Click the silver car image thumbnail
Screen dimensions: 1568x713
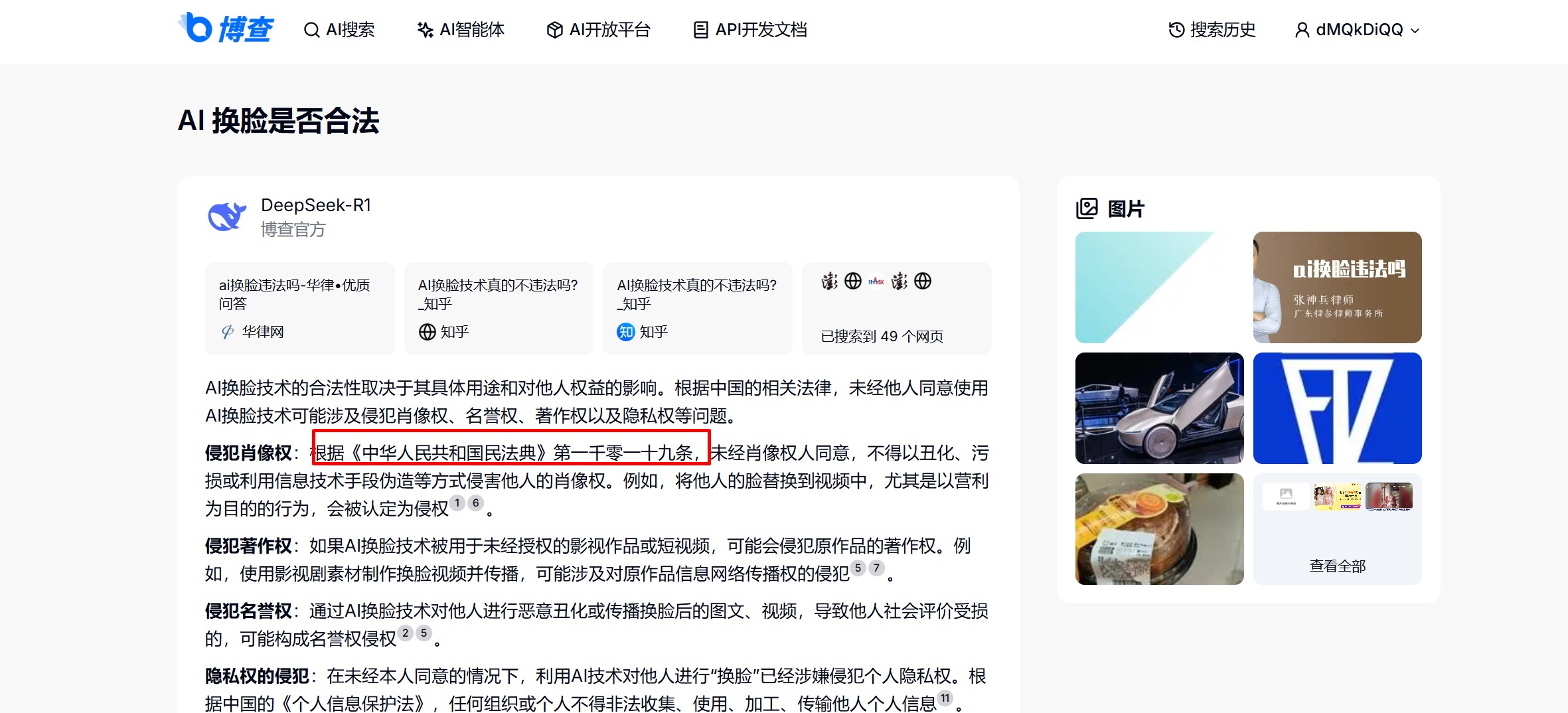[x=1159, y=408]
